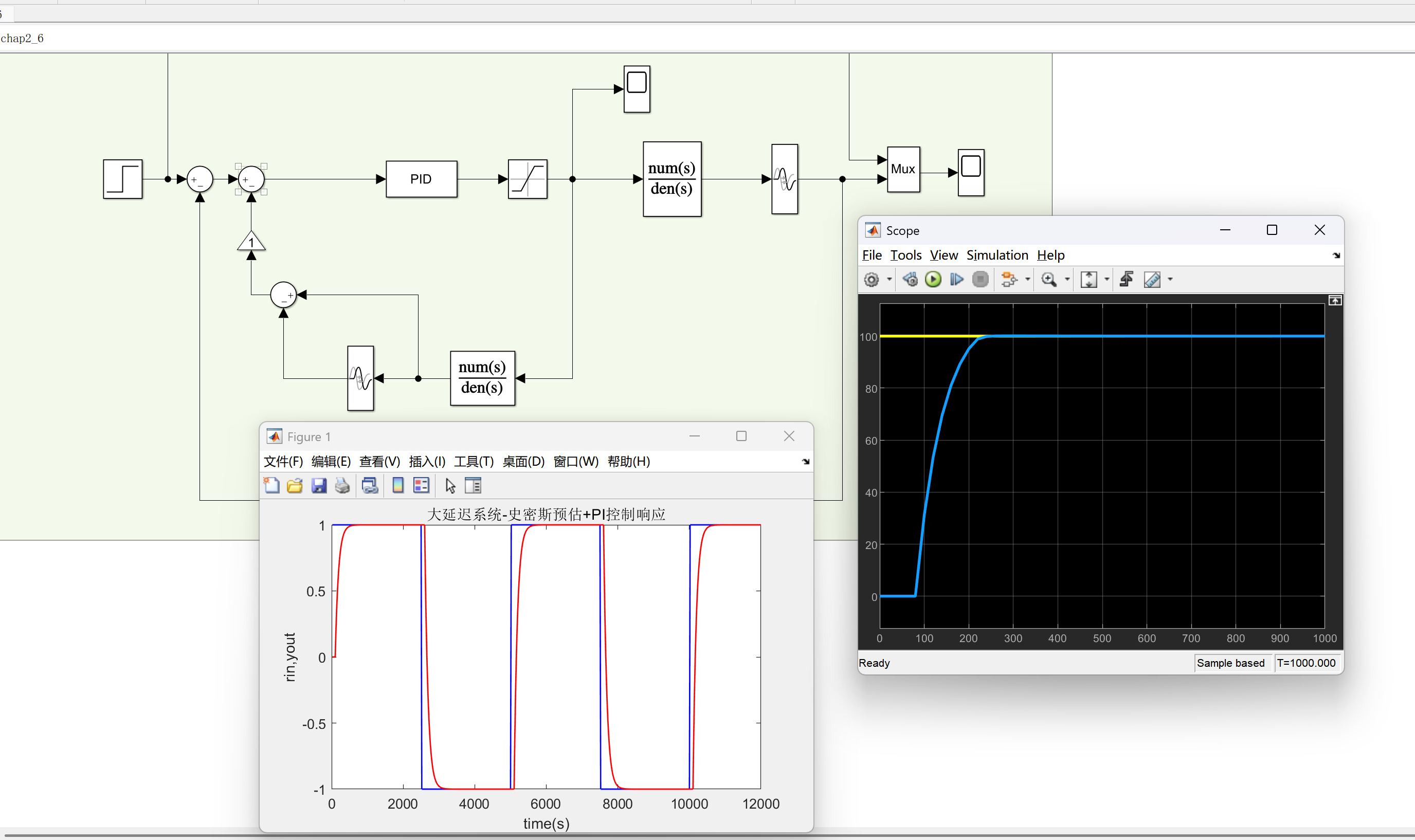The width and height of the screenshot is (1415, 840).
Task: Expand the highlight Simulink block dropdown
Action: 1028,279
